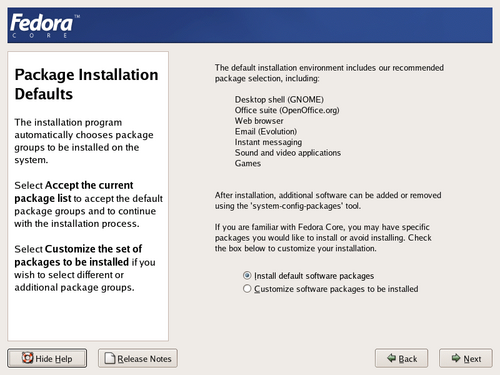Go back with the Back button

coord(401,358)
